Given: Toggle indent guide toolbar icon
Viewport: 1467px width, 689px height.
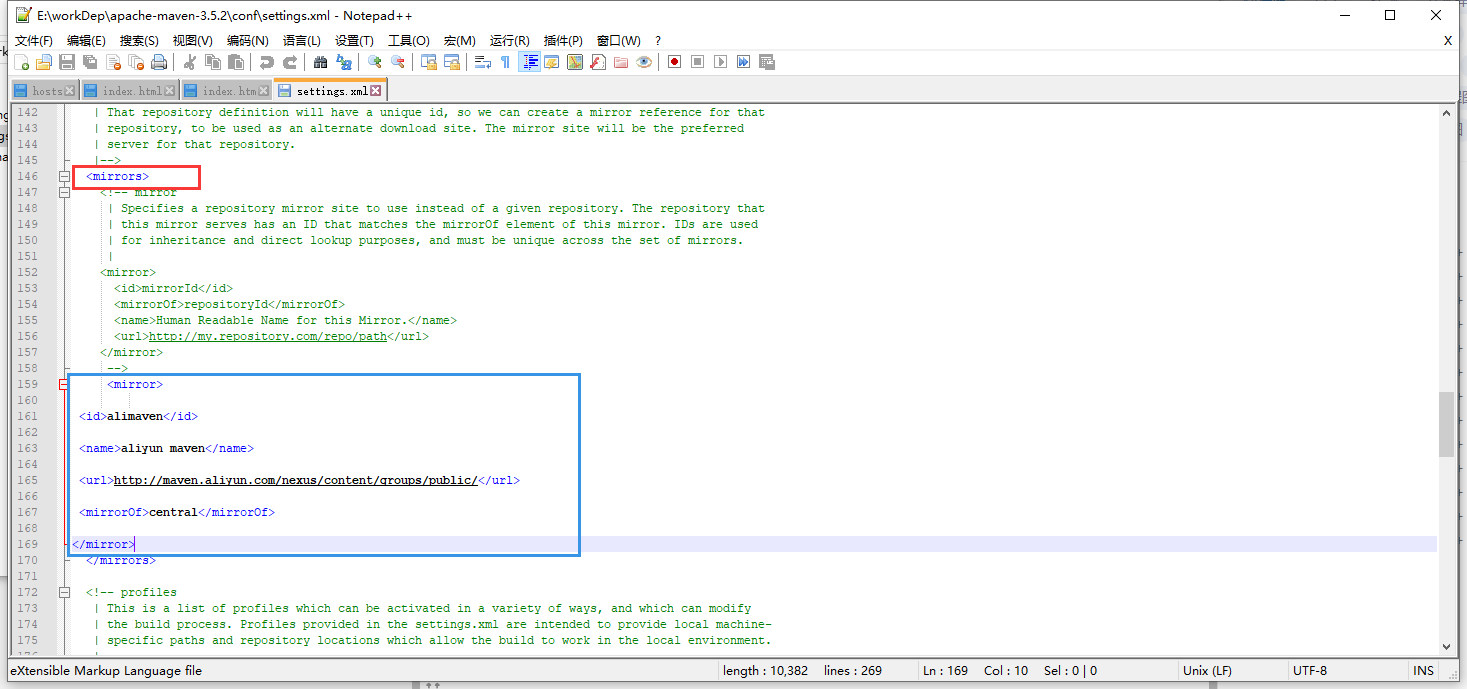Looking at the screenshot, I should pyautogui.click(x=530, y=62).
